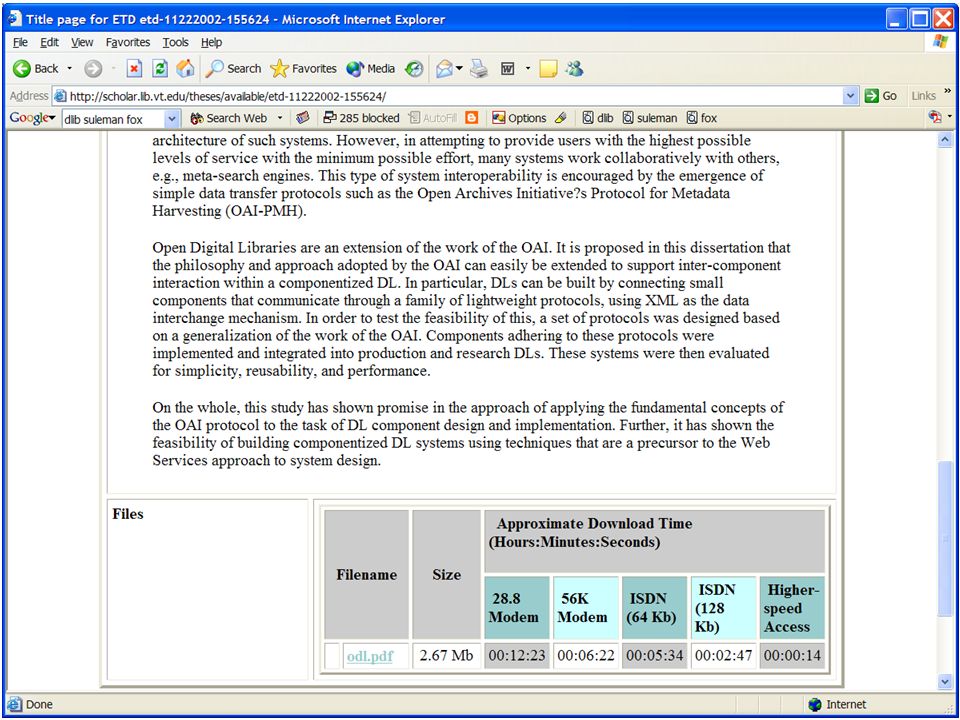Open the Back history dropdown arrow
This screenshot has width=960, height=720.
(69, 69)
